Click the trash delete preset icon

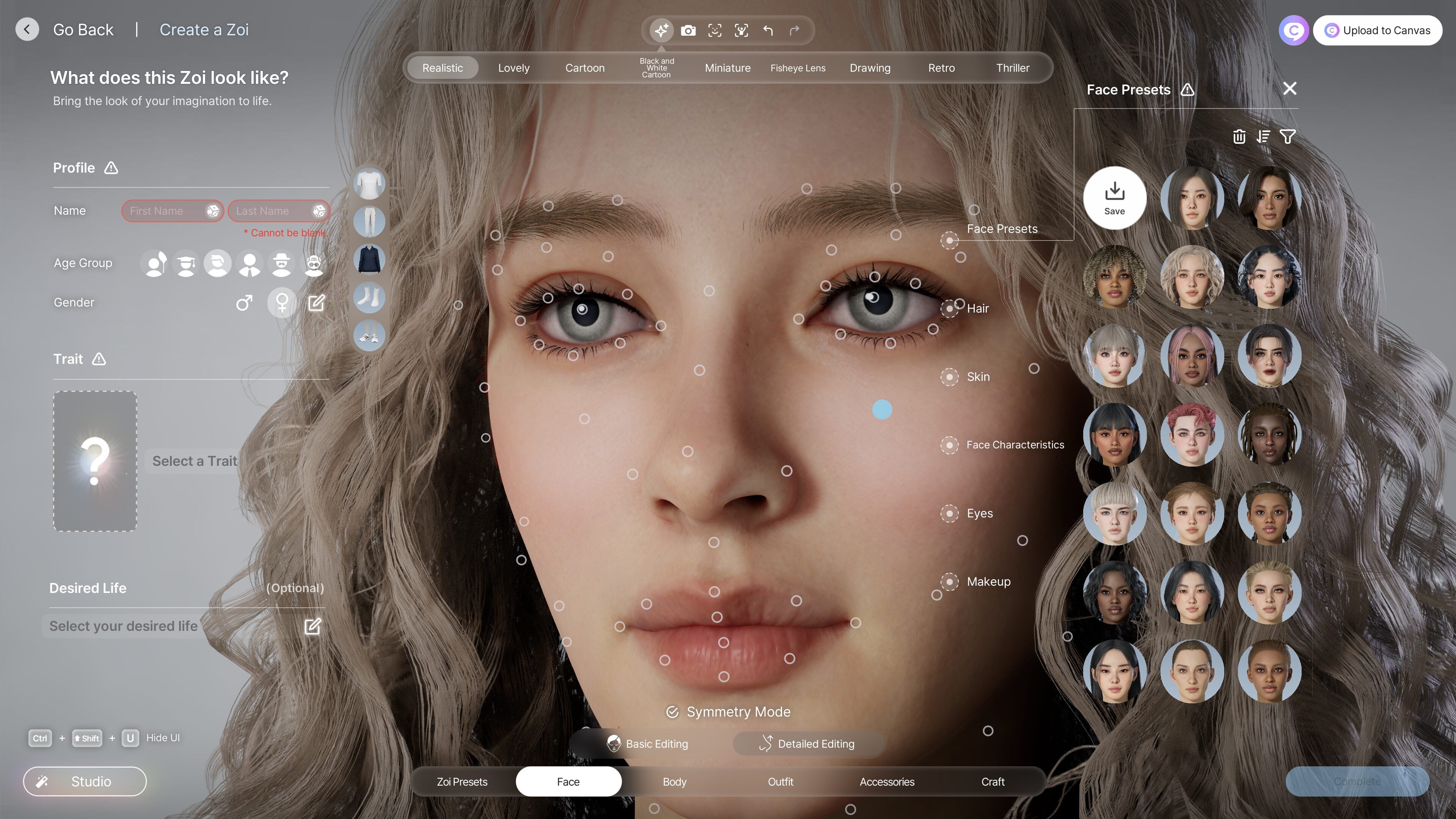tap(1239, 137)
